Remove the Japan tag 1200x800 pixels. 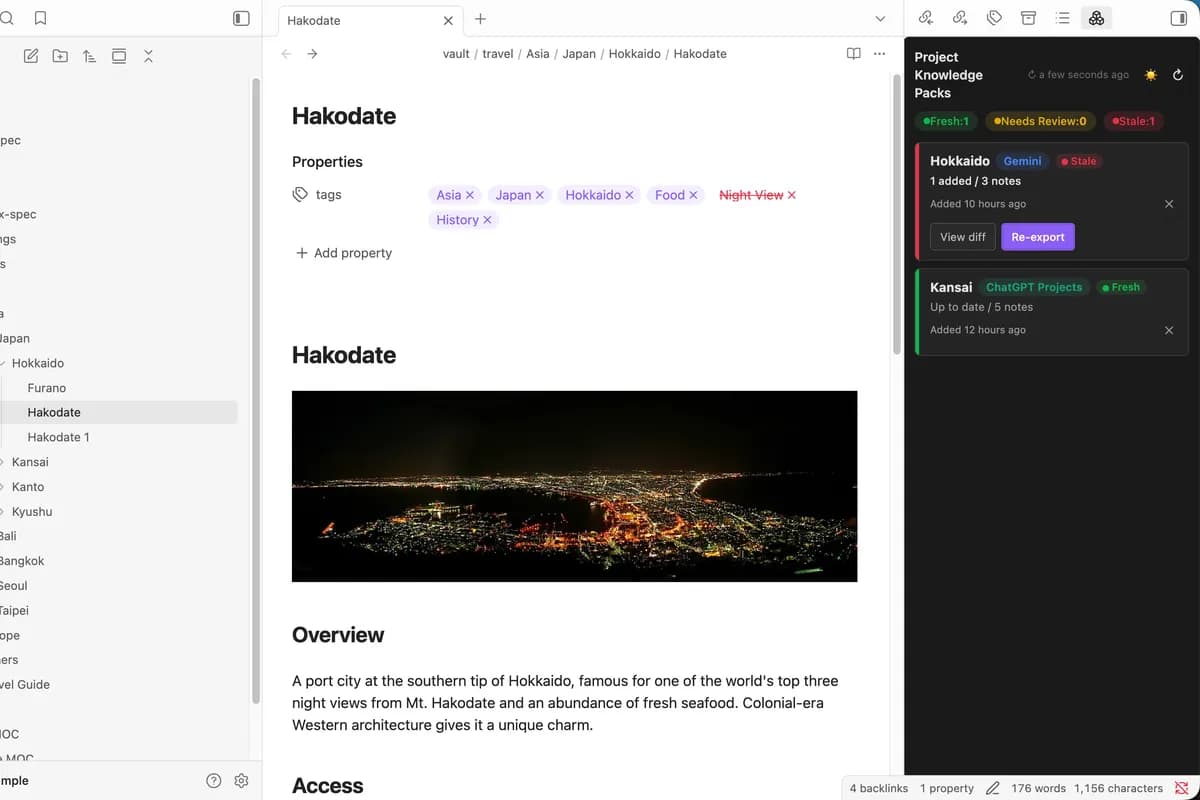[540, 195]
